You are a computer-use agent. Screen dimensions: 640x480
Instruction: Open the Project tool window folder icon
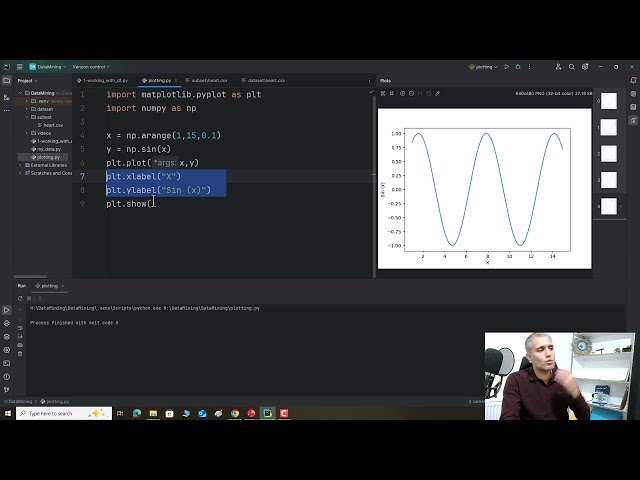click(x=7, y=80)
